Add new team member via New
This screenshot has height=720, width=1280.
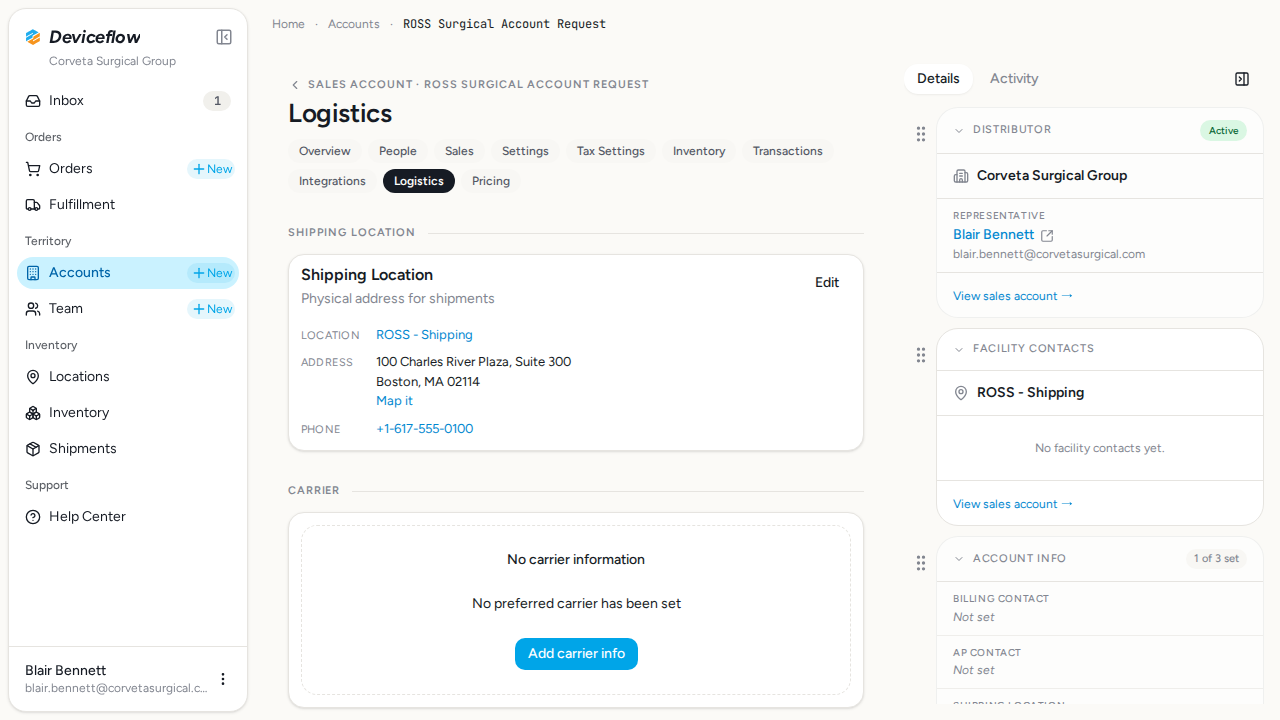tap(212, 309)
